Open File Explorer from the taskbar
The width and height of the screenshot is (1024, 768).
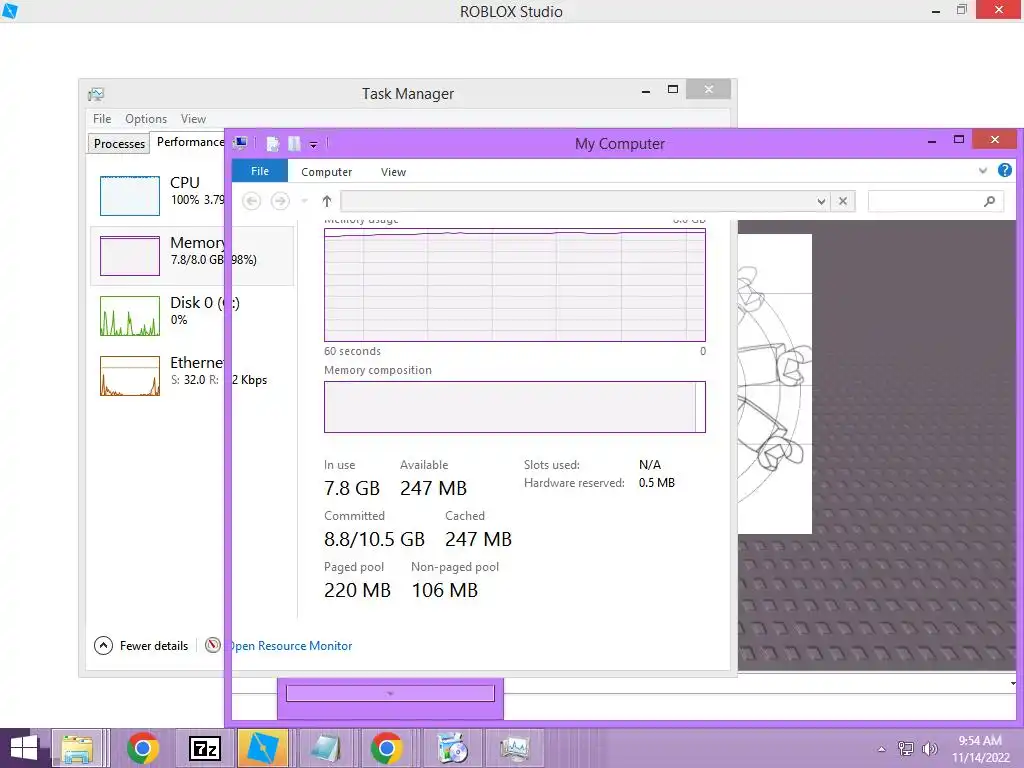[77, 748]
